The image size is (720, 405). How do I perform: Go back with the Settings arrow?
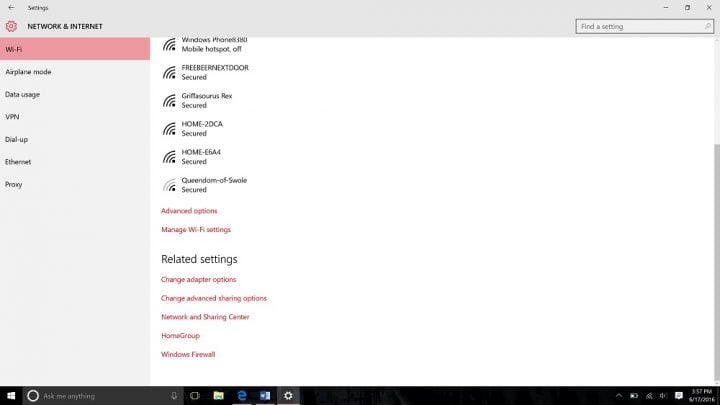[x=11, y=8]
